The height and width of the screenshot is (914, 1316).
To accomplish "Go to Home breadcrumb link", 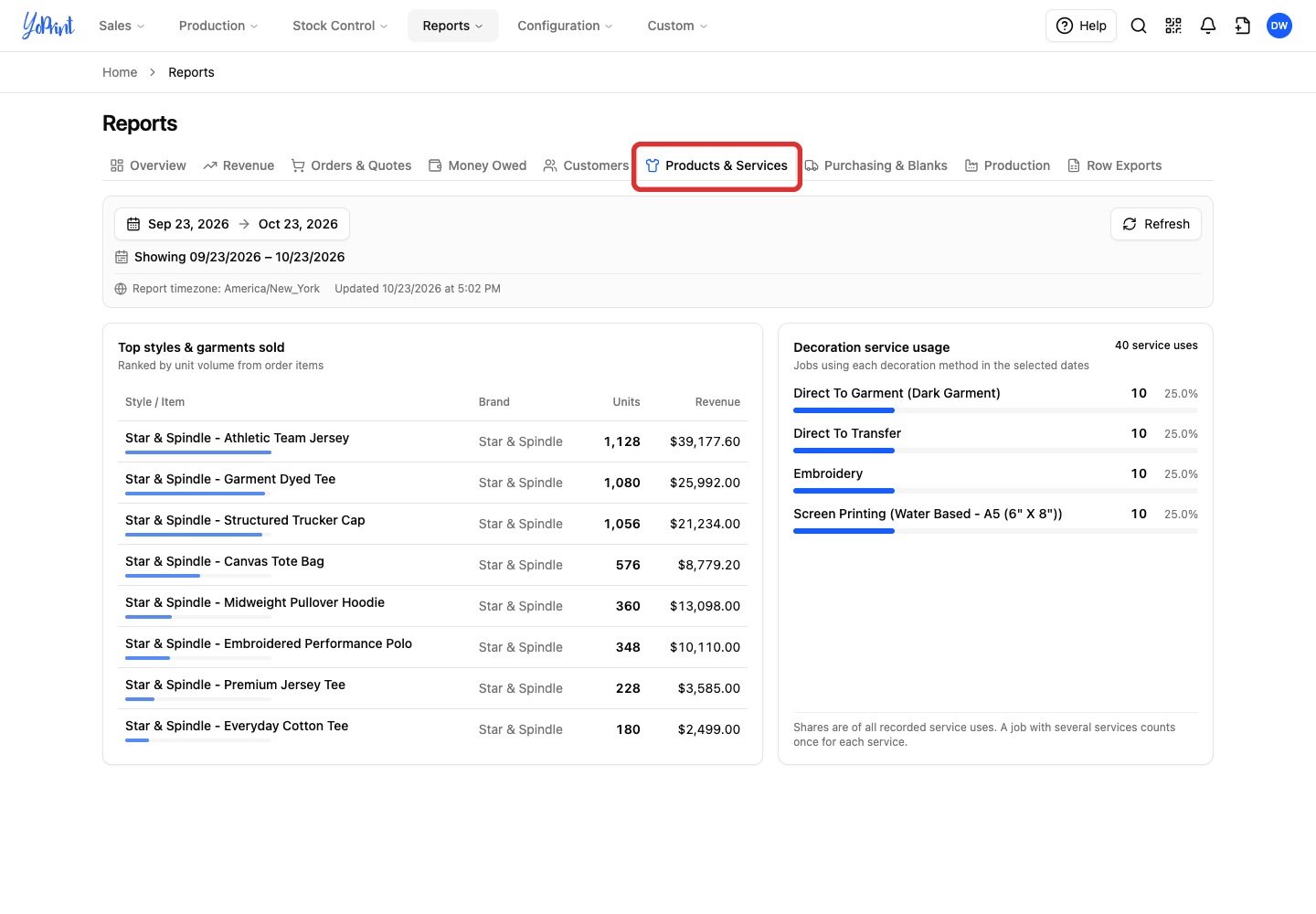I will [x=120, y=72].
